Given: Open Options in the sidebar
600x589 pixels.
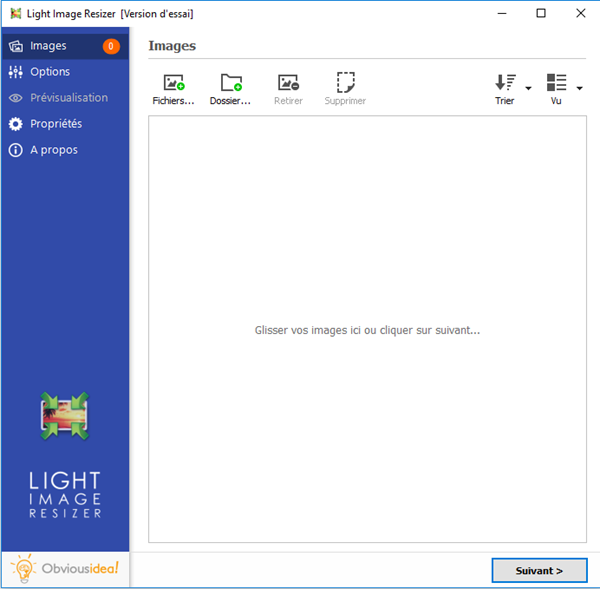Looking at the screenshot, I should (65, 72).
